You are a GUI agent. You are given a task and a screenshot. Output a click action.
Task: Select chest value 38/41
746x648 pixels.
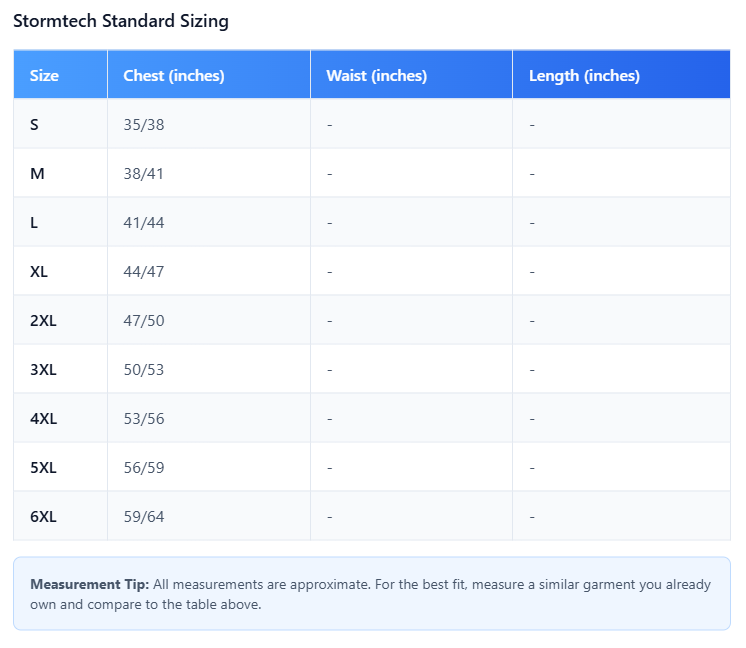pos(143,174)
